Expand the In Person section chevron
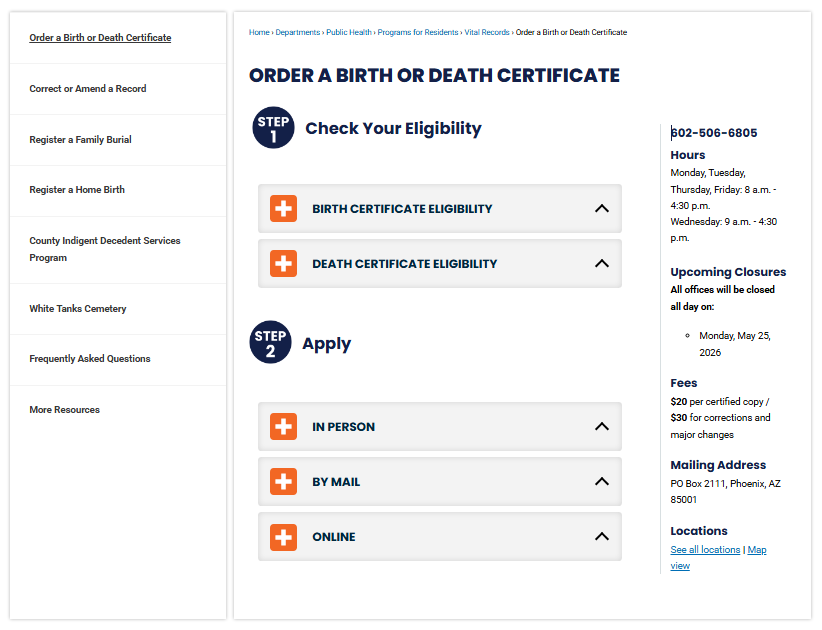Viewport: 822px width, 630px height. coord(601,427)
